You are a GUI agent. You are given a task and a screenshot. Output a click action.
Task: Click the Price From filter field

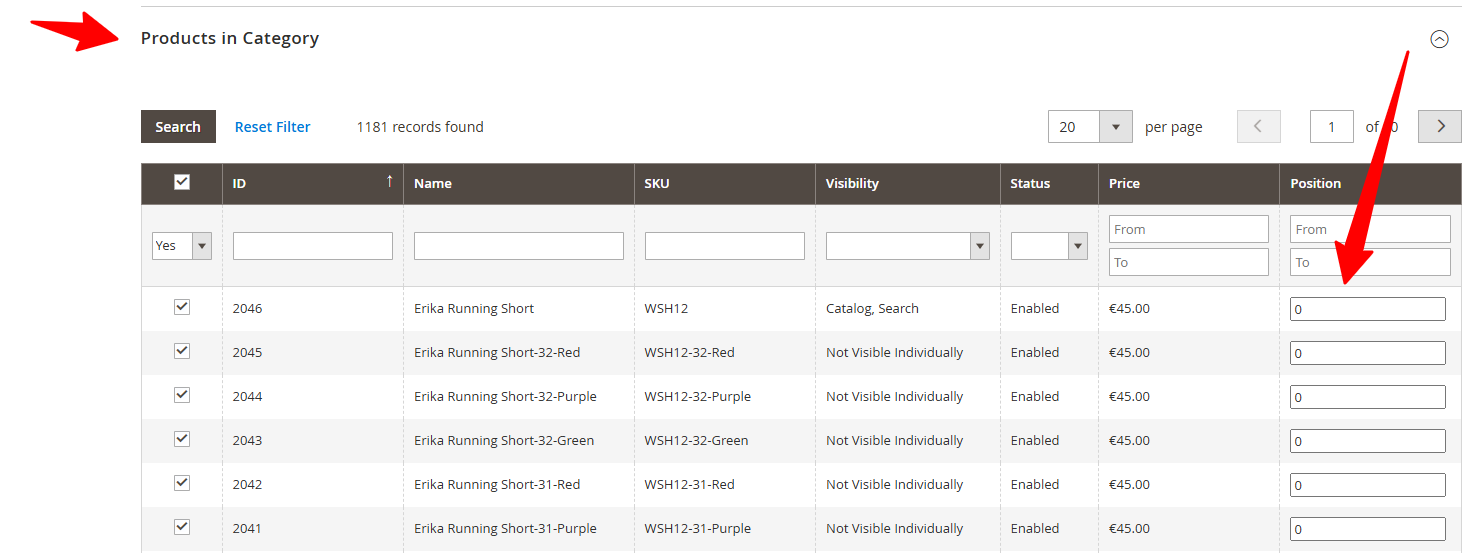(1188, 229)
